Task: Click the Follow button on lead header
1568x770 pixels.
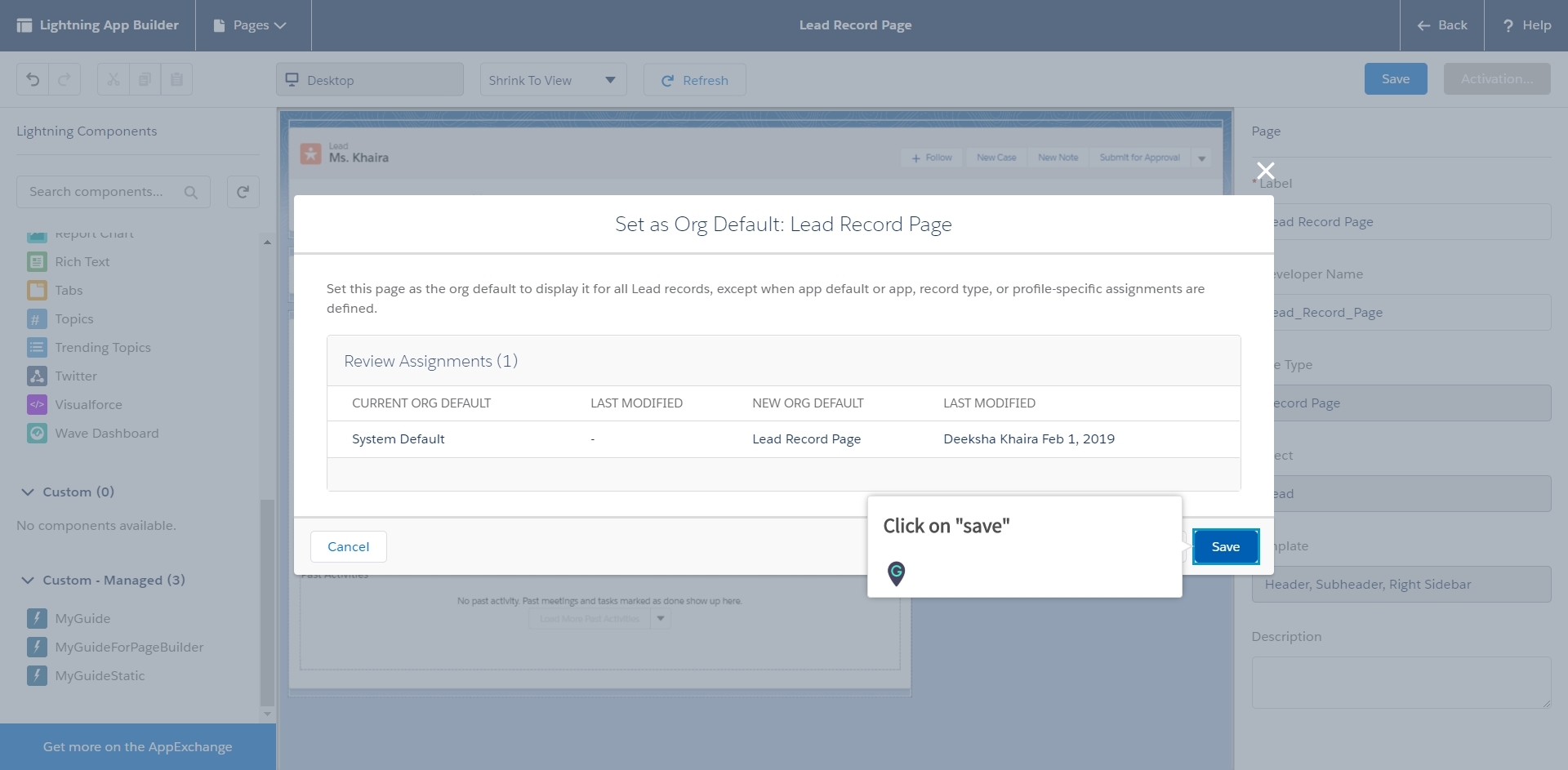Action: [932, 158]
